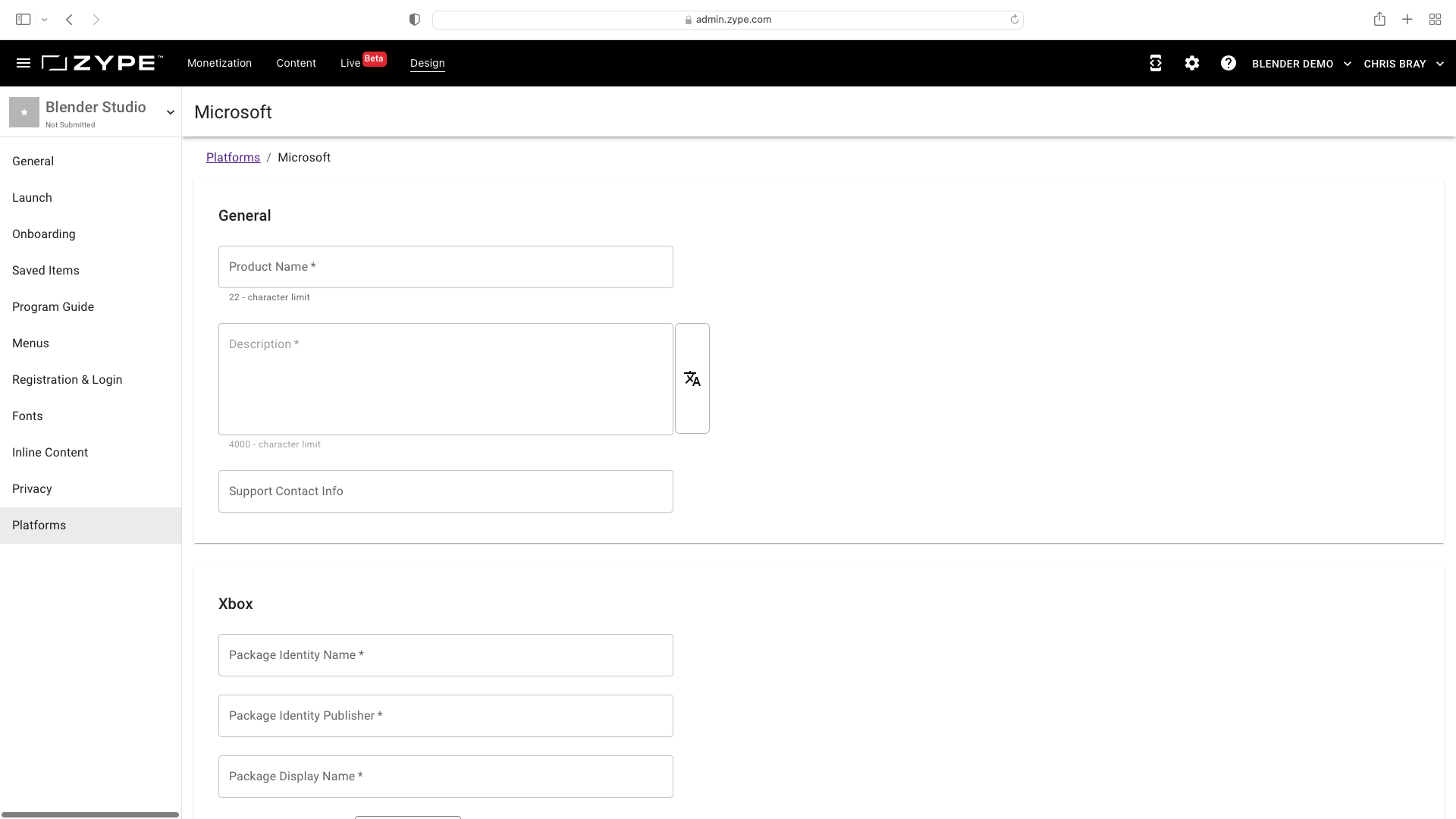Focus the Description text area

click(x=446, y=379)
